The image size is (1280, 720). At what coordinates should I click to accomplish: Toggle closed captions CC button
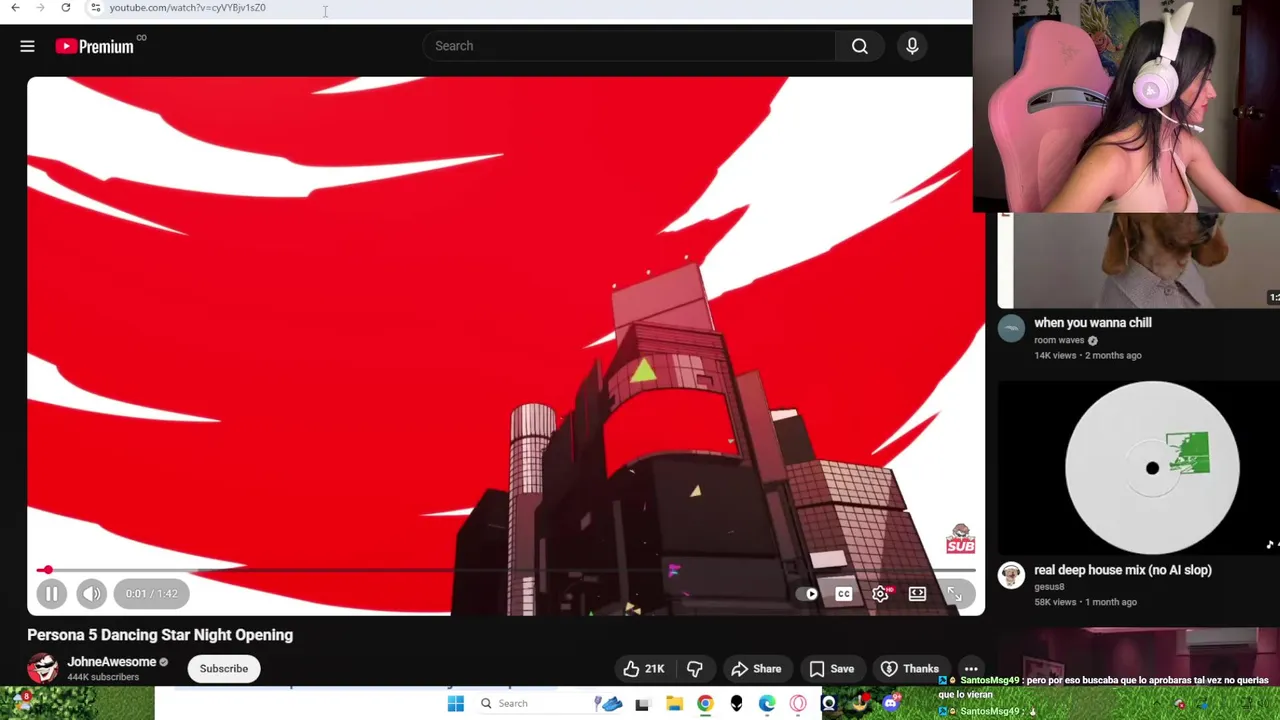point(844,594)
